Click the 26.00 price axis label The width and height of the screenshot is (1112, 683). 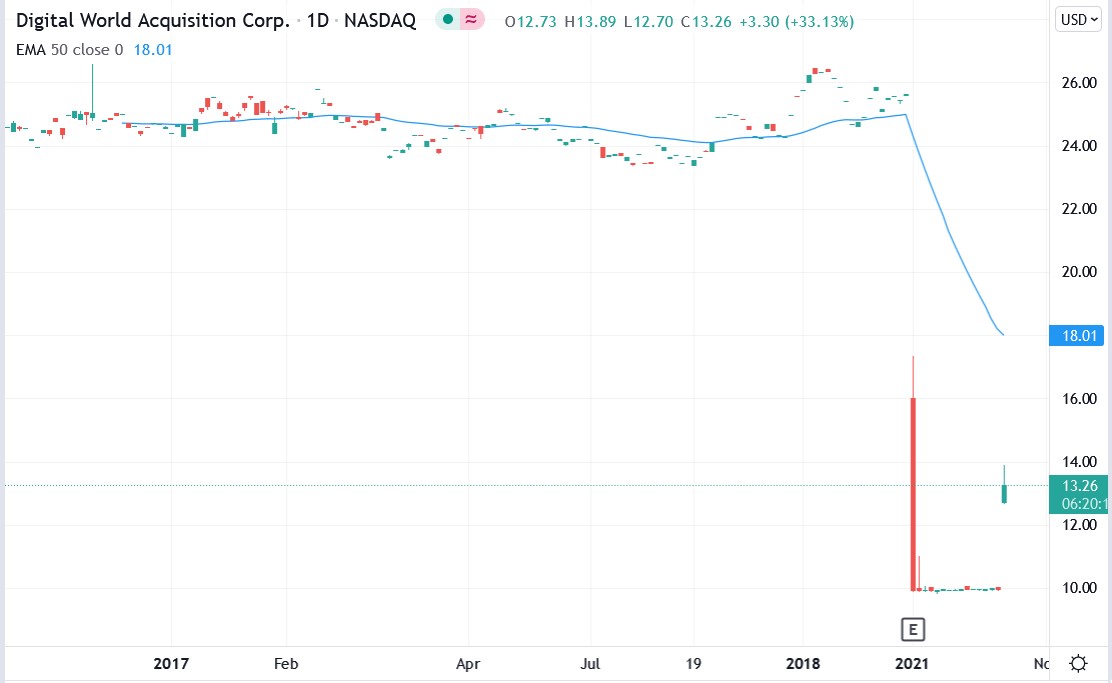point(1079,83)
